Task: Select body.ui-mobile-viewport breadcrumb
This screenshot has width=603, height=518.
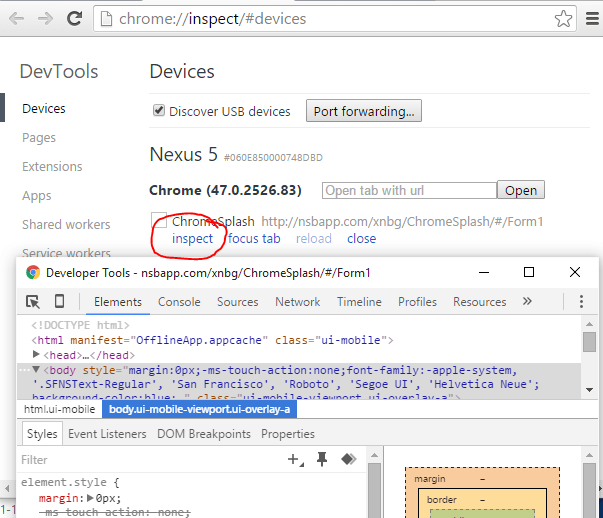Action: pos(199,409)
